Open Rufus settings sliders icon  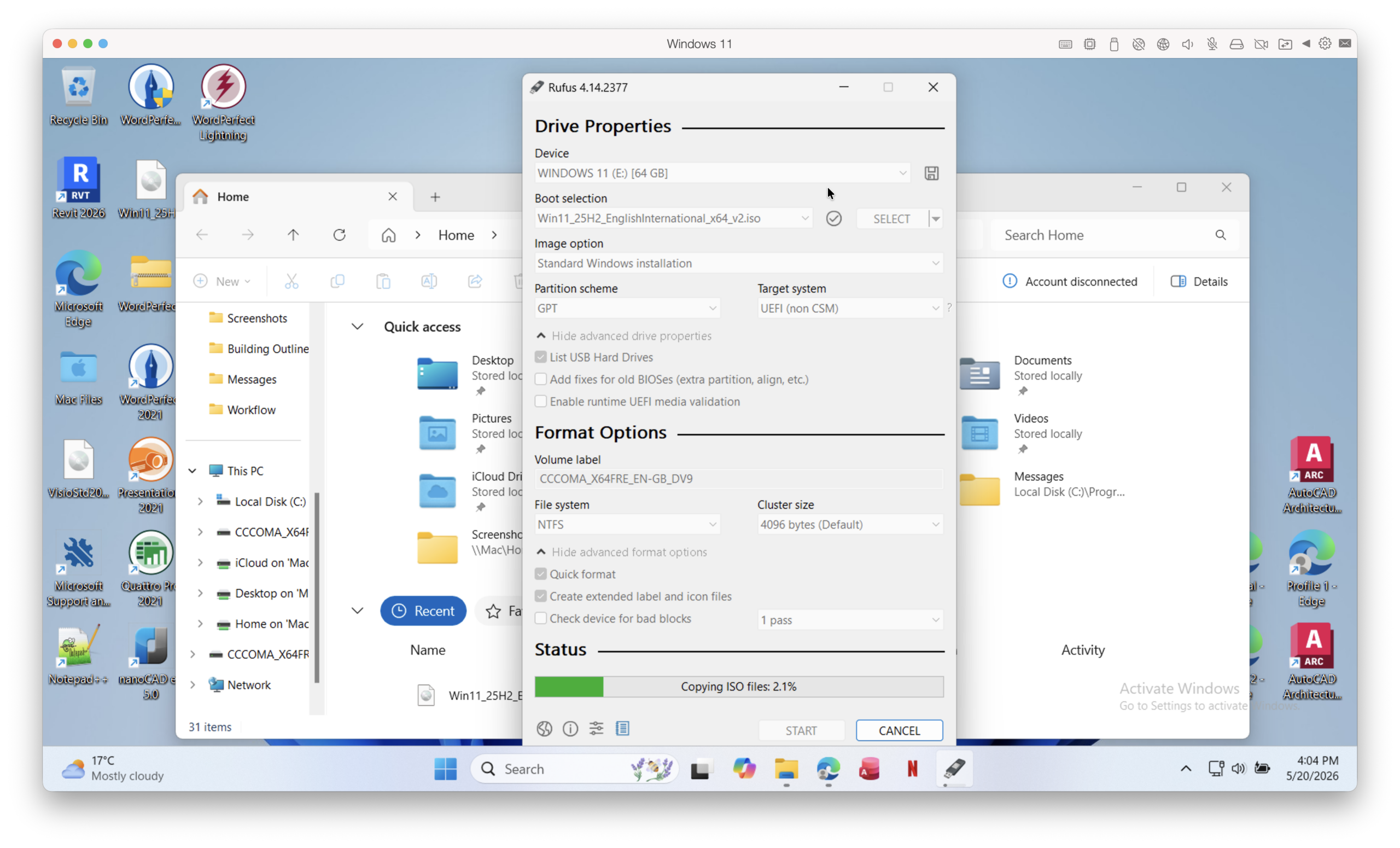point(596,729)
